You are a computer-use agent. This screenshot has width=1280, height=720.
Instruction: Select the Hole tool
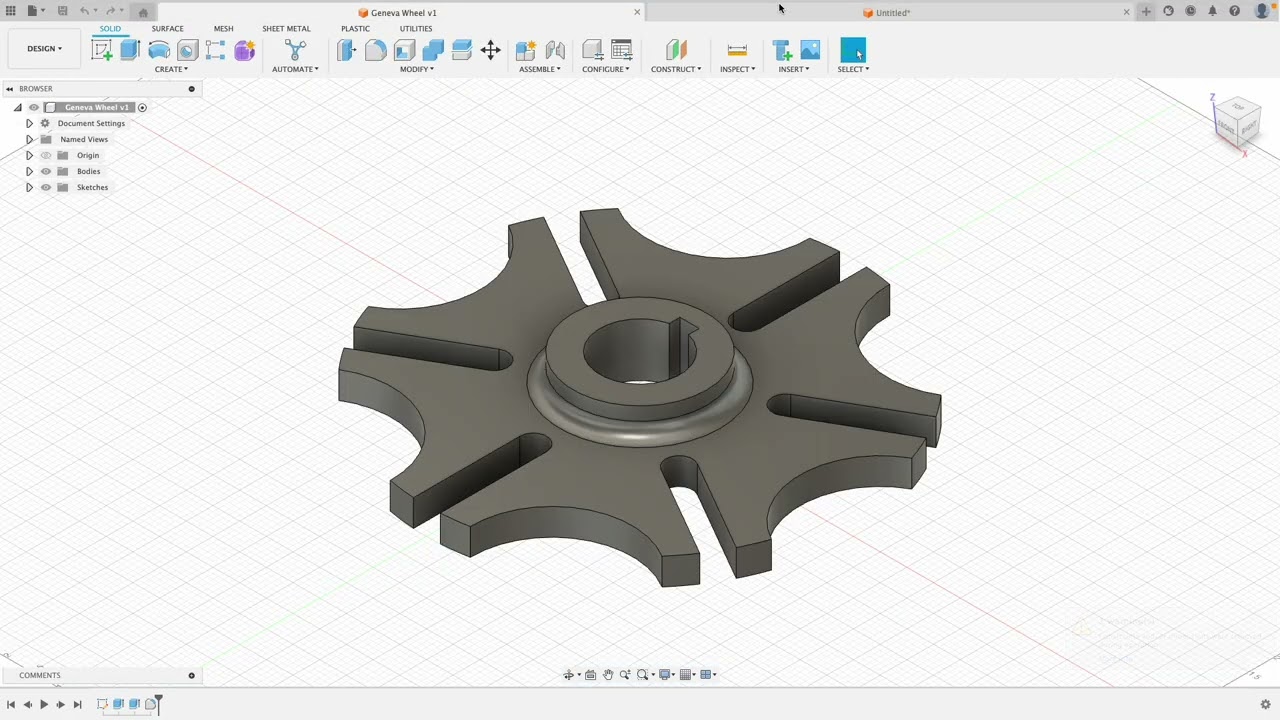pyautogui.click(x=187, y=50)
